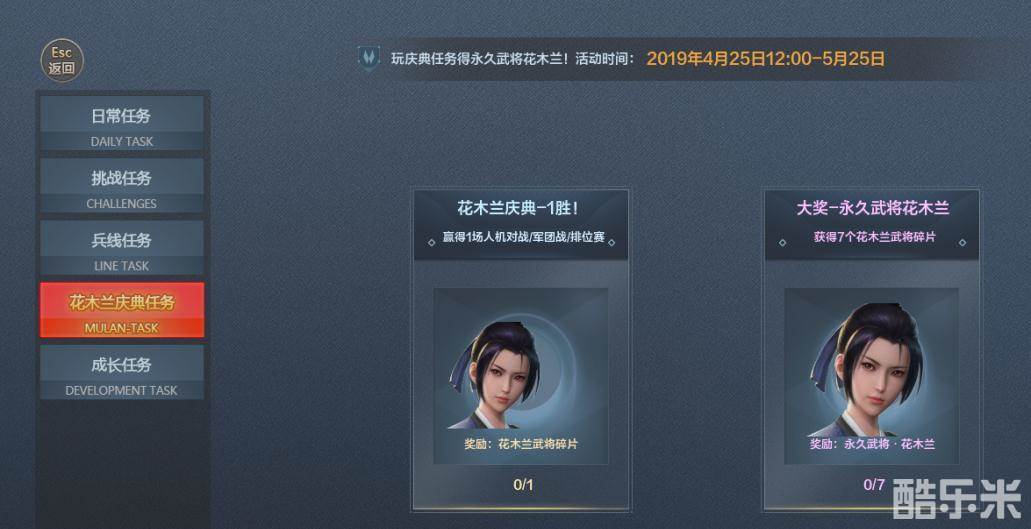Click 奖励:永久武将·花木兰 reward label
1031x529 pixels.
(872, 444)
